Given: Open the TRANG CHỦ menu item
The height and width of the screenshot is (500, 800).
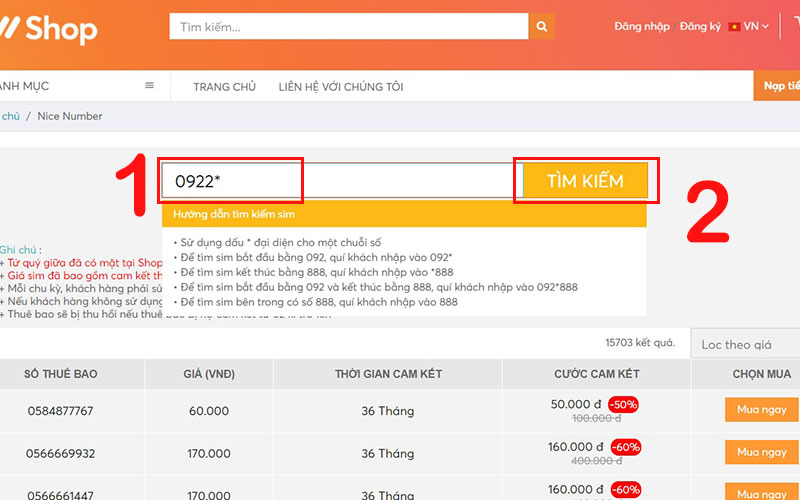Looking at the screenshot, I should pyautogui.click(x=224, y=87).
